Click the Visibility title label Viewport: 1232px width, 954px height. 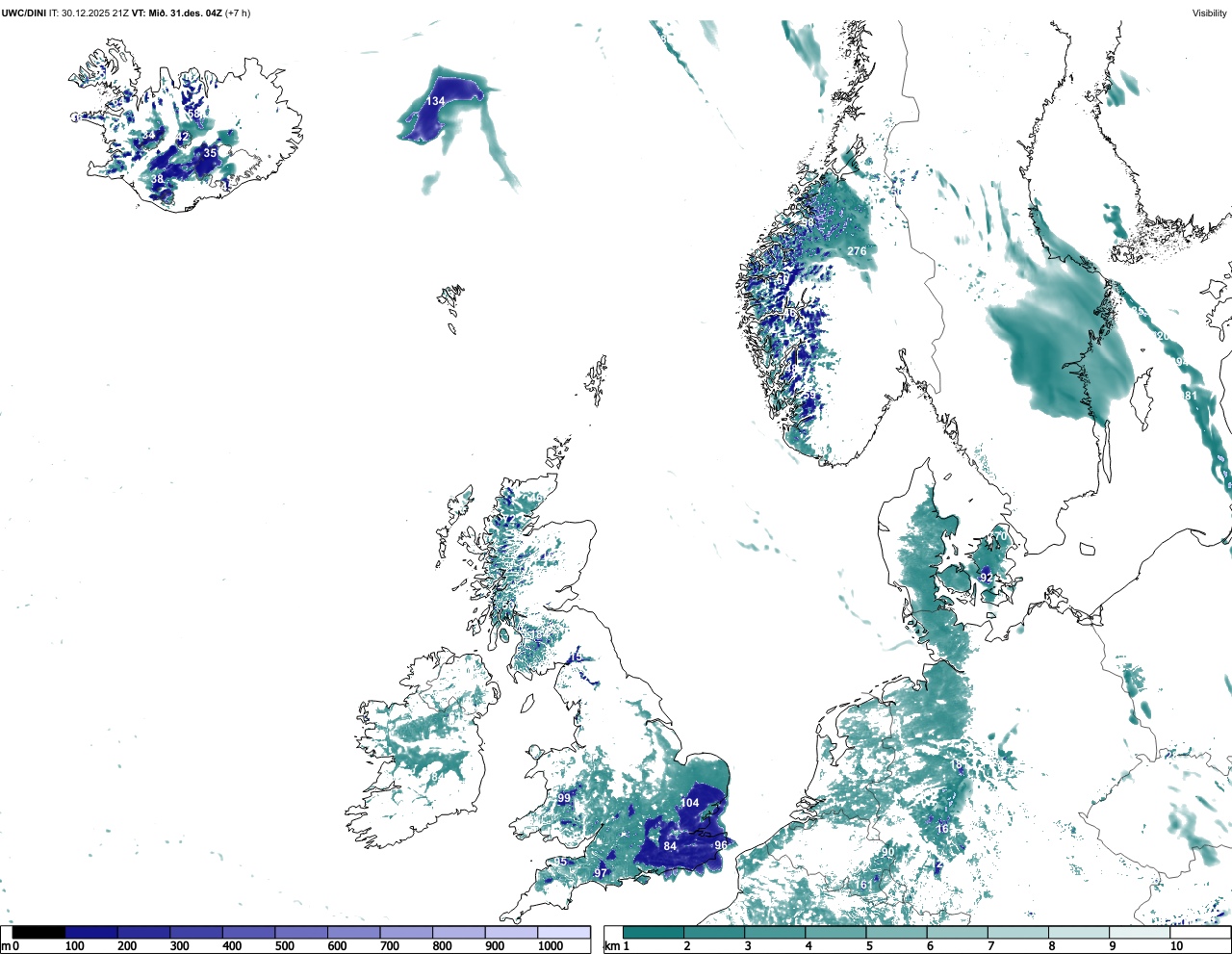[x=1209, y=13]
